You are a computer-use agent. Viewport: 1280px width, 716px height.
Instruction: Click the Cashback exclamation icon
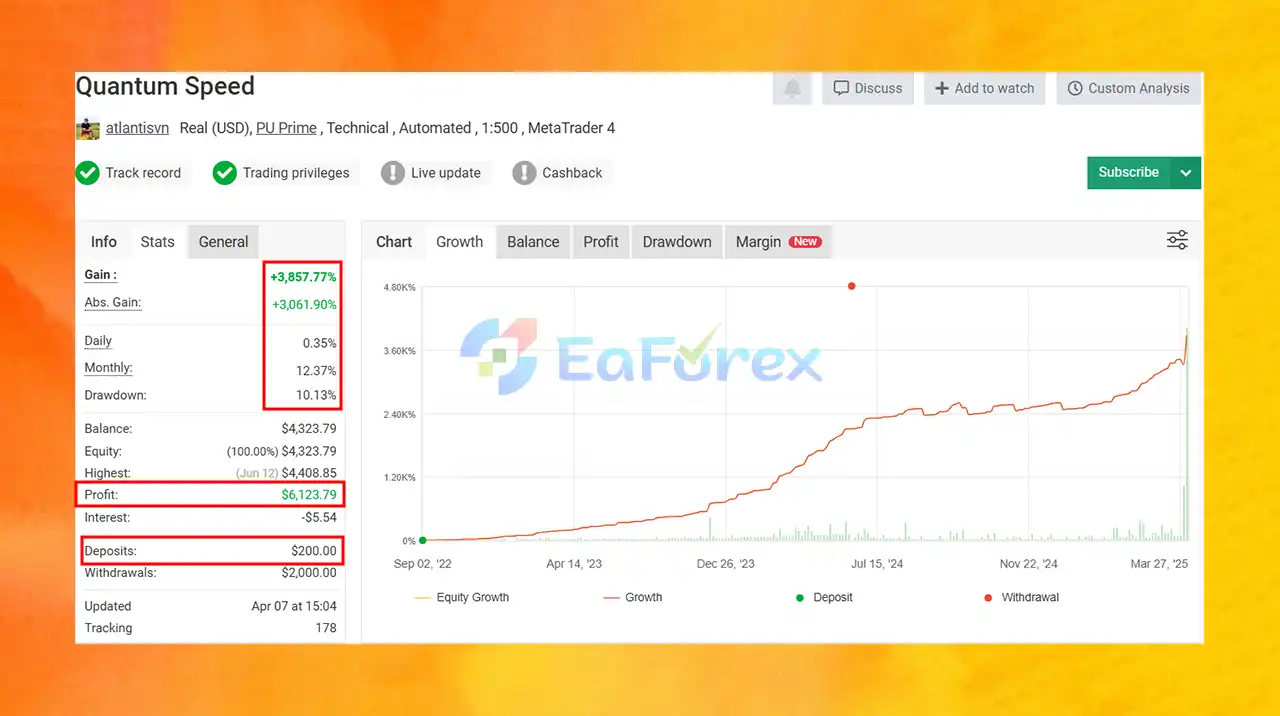(x=524, y=173)
